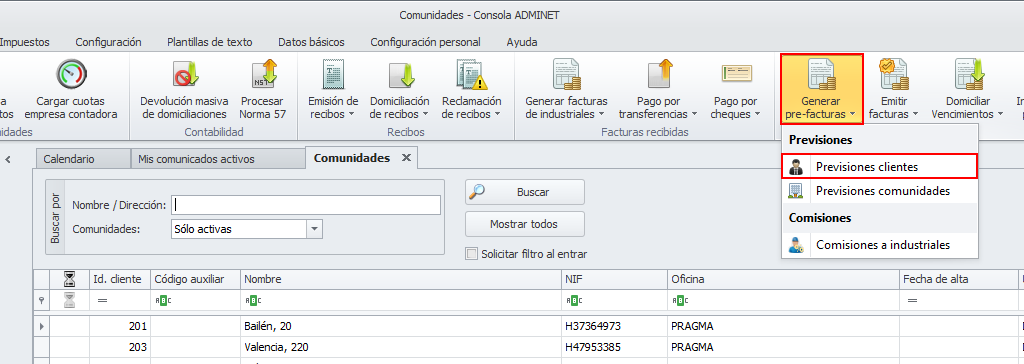
Task: Click hourglass column header icon
Action: pyautogui.click(x=69, y=280)
